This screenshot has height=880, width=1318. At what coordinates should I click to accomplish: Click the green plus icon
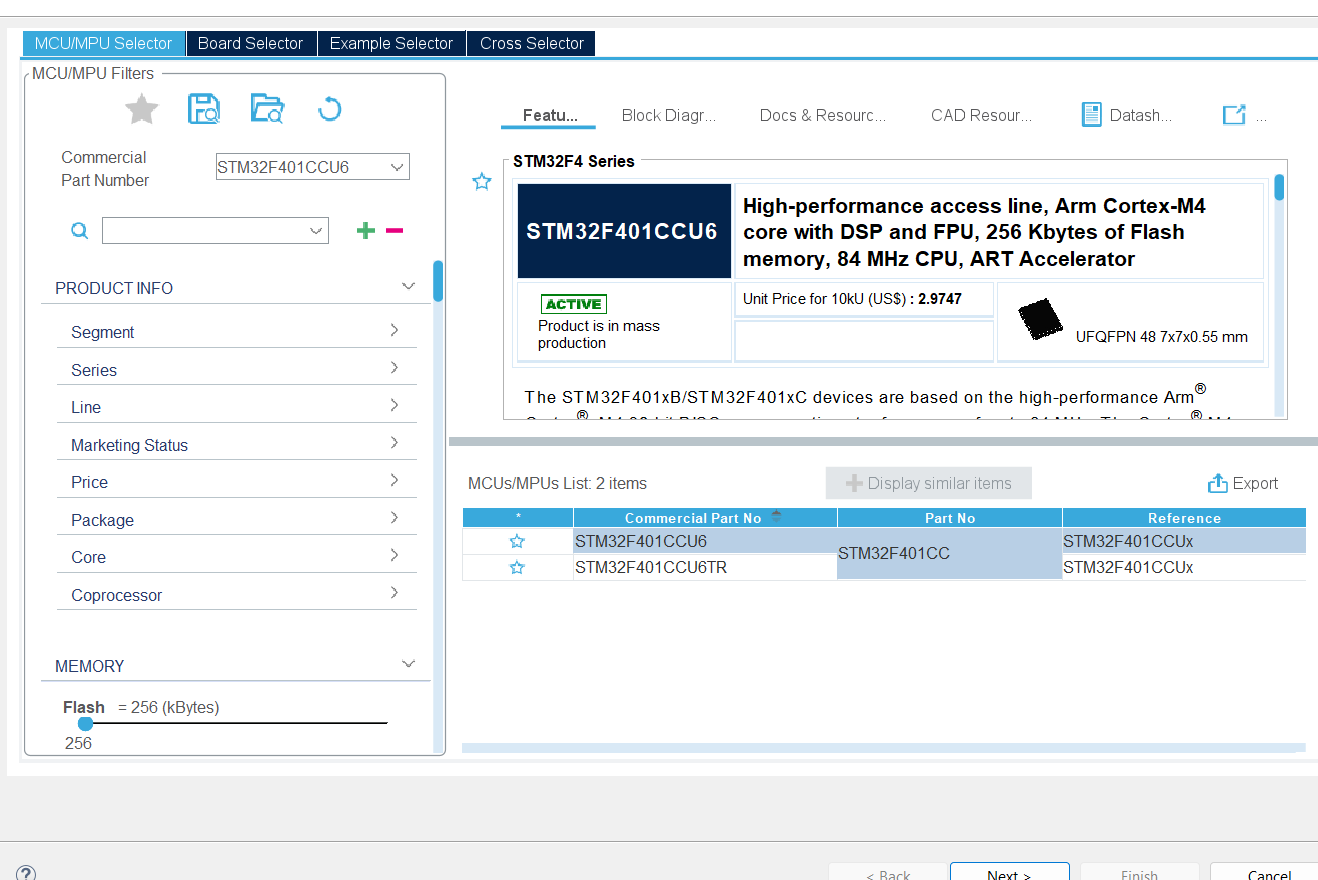(366, 231)
